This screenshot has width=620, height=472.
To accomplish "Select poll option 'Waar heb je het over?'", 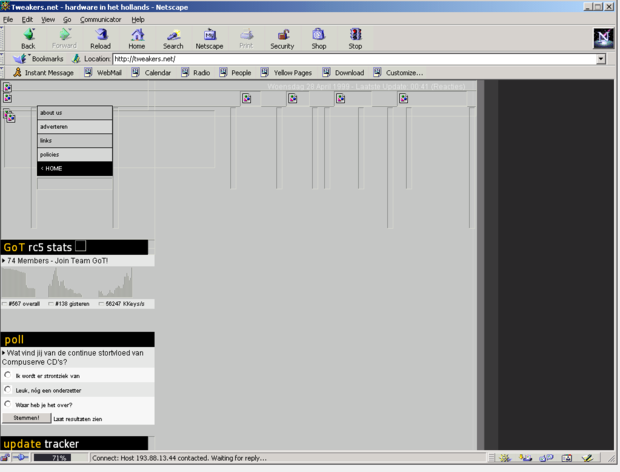I will click(8, 404).
